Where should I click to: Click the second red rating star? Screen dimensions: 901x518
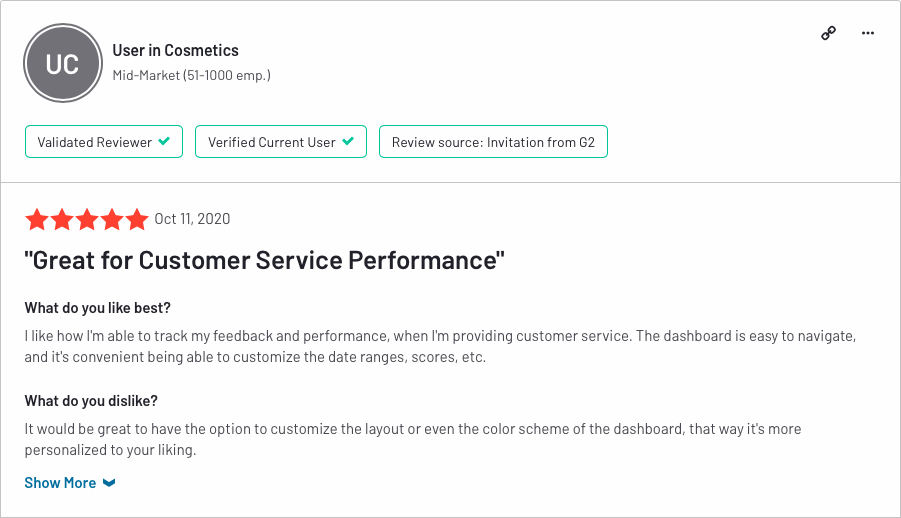pos(62,220)
